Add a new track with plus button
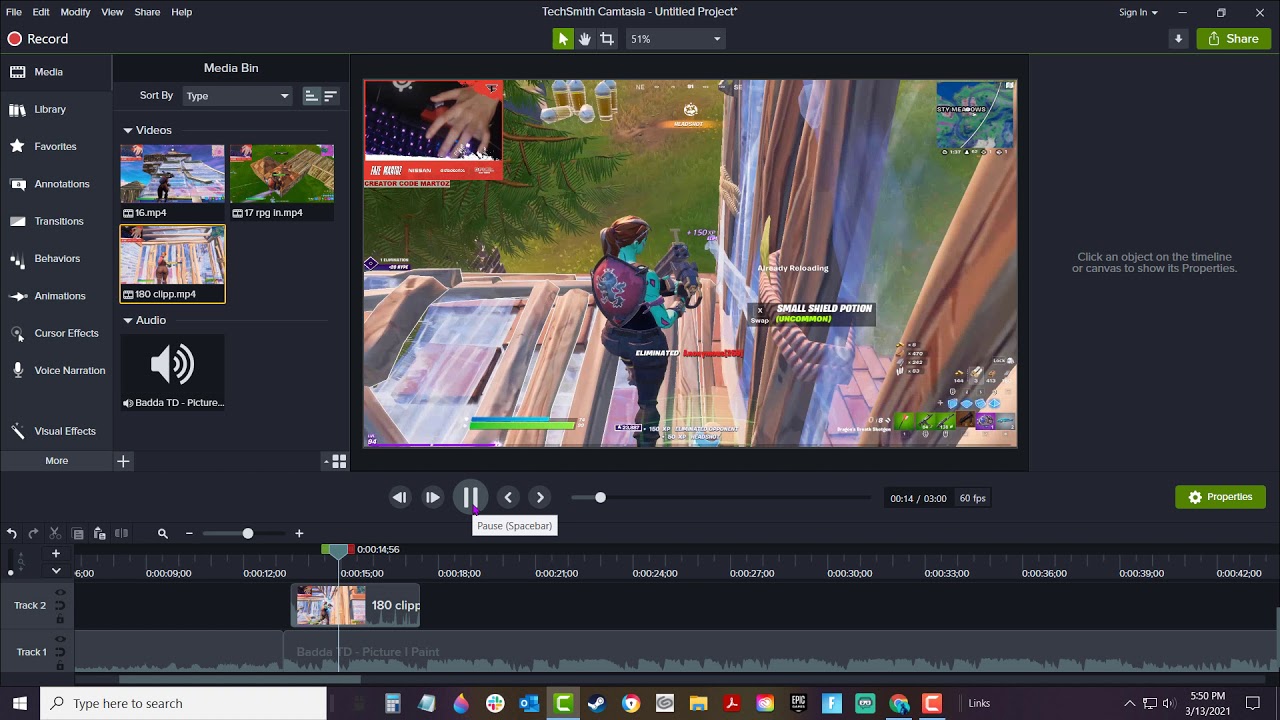The height and width of the screenshot is (720, 1280). point(56,553)
